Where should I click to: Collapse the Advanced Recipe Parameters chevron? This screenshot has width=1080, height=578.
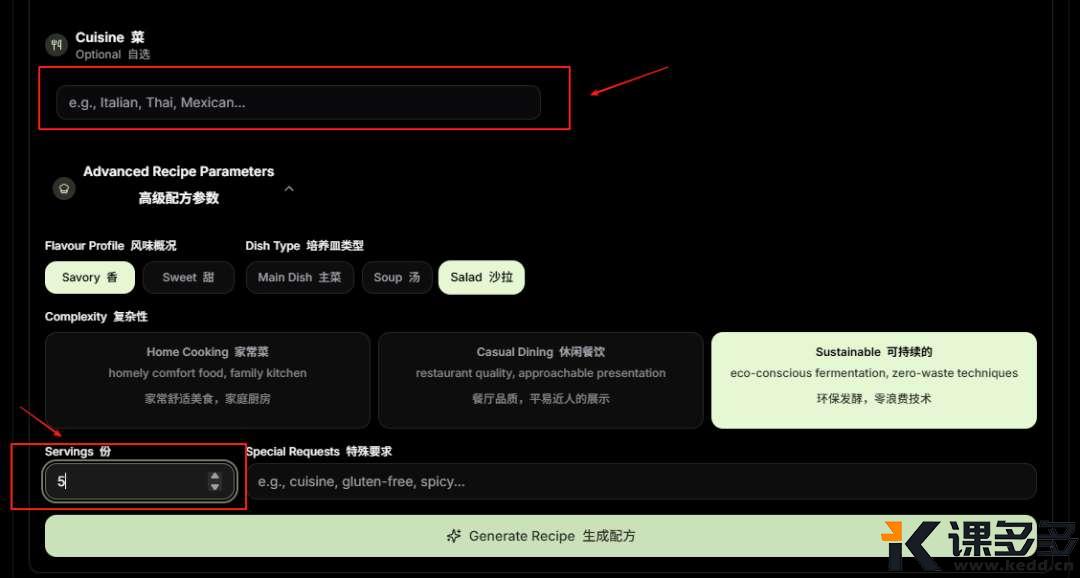(x=289, y=188)
